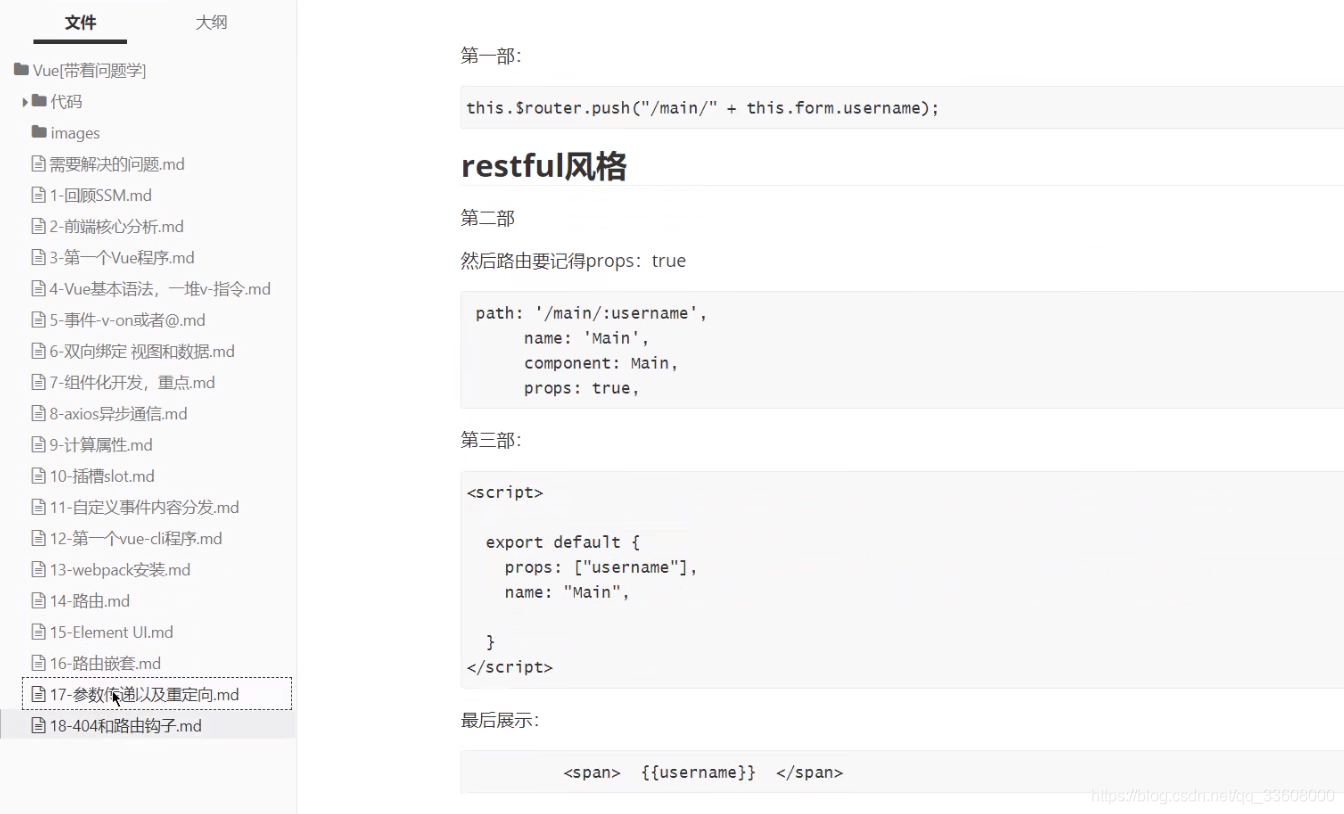Click the document icon beside 需要解决的问题.md
Image resolution: width=1344 pixels, height=814 pixels.
(38, 164)
